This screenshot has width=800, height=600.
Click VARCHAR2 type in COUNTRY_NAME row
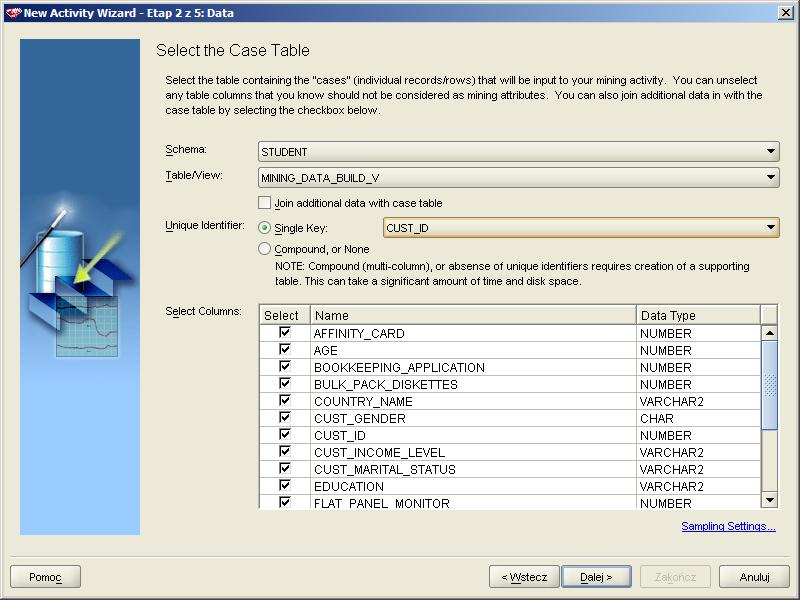tap(698, 401)
